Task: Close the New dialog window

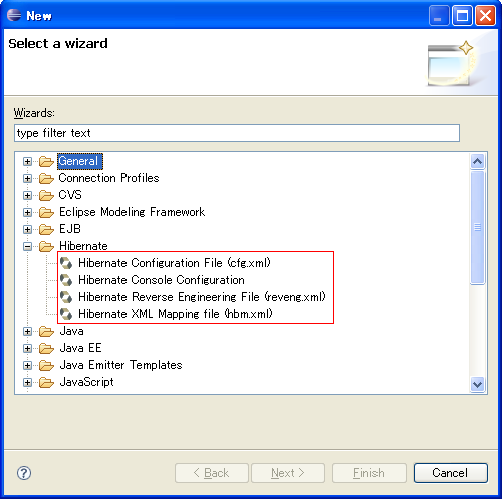Action: [485, 16]
